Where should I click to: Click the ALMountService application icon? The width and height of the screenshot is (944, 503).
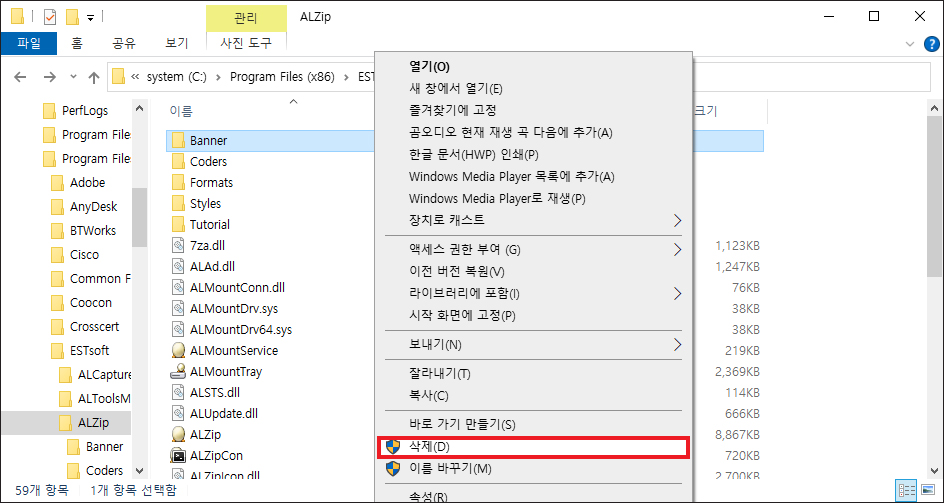click(178, 351)
